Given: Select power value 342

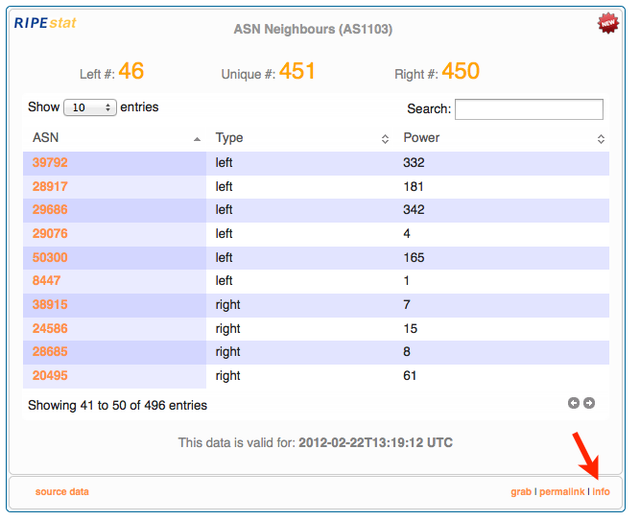Looking at the screenshot, I should click(x=414, y=210).
